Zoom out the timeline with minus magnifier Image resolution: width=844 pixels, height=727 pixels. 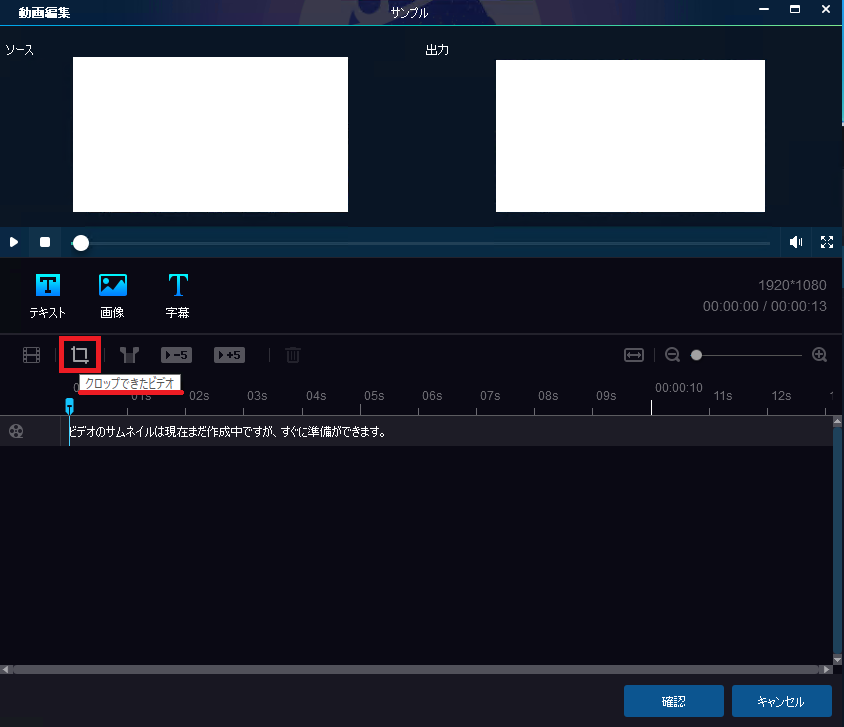point(672,355)
